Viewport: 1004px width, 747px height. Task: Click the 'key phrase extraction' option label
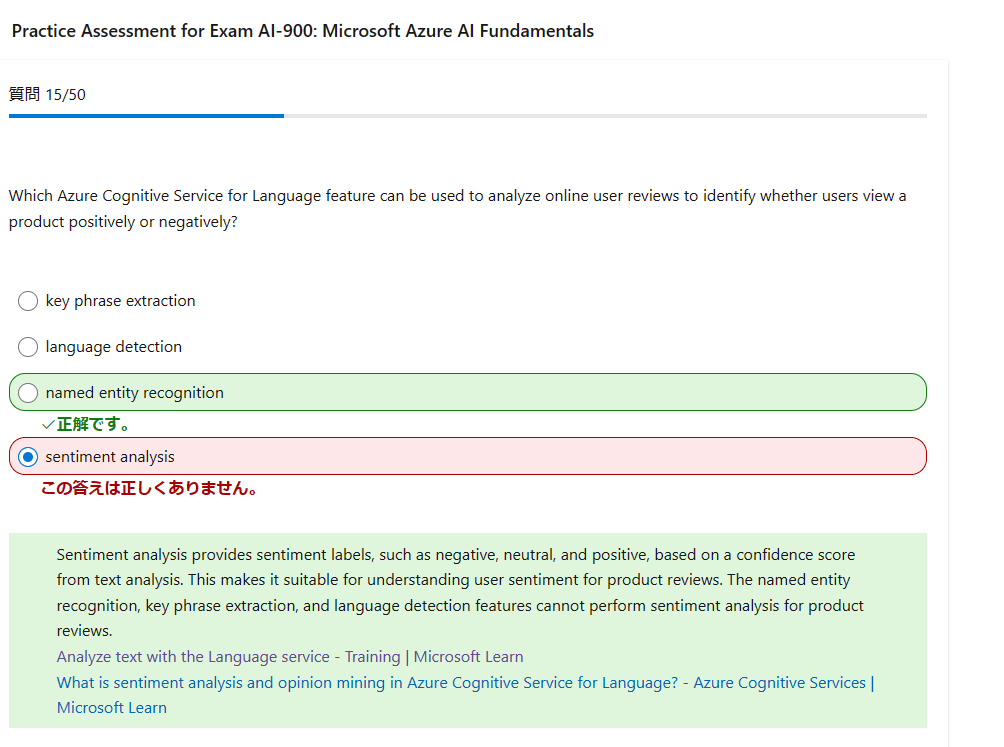pos(120,301)
